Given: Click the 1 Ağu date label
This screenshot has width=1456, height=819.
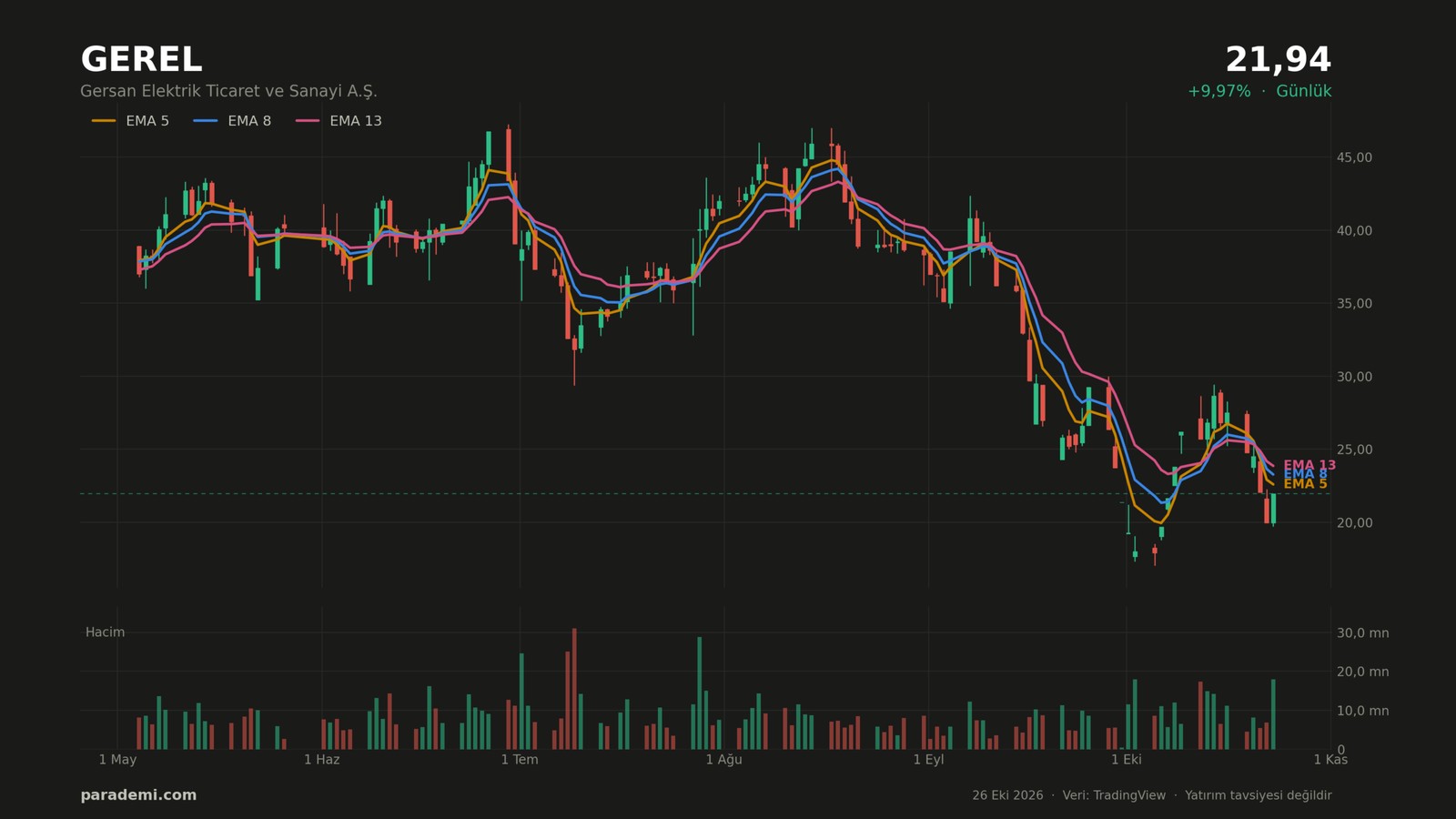Looking at the screenshot, I should [724, 759].
